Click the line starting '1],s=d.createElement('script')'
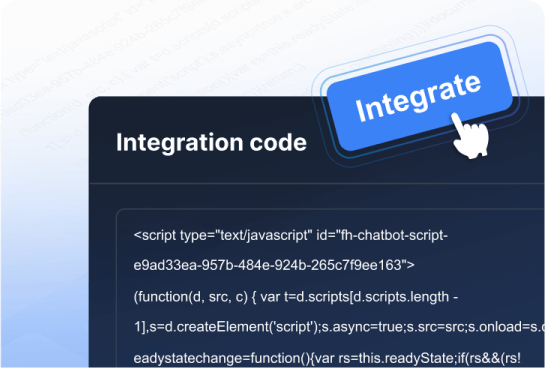545x368 pixels. [x=339, y=327]
